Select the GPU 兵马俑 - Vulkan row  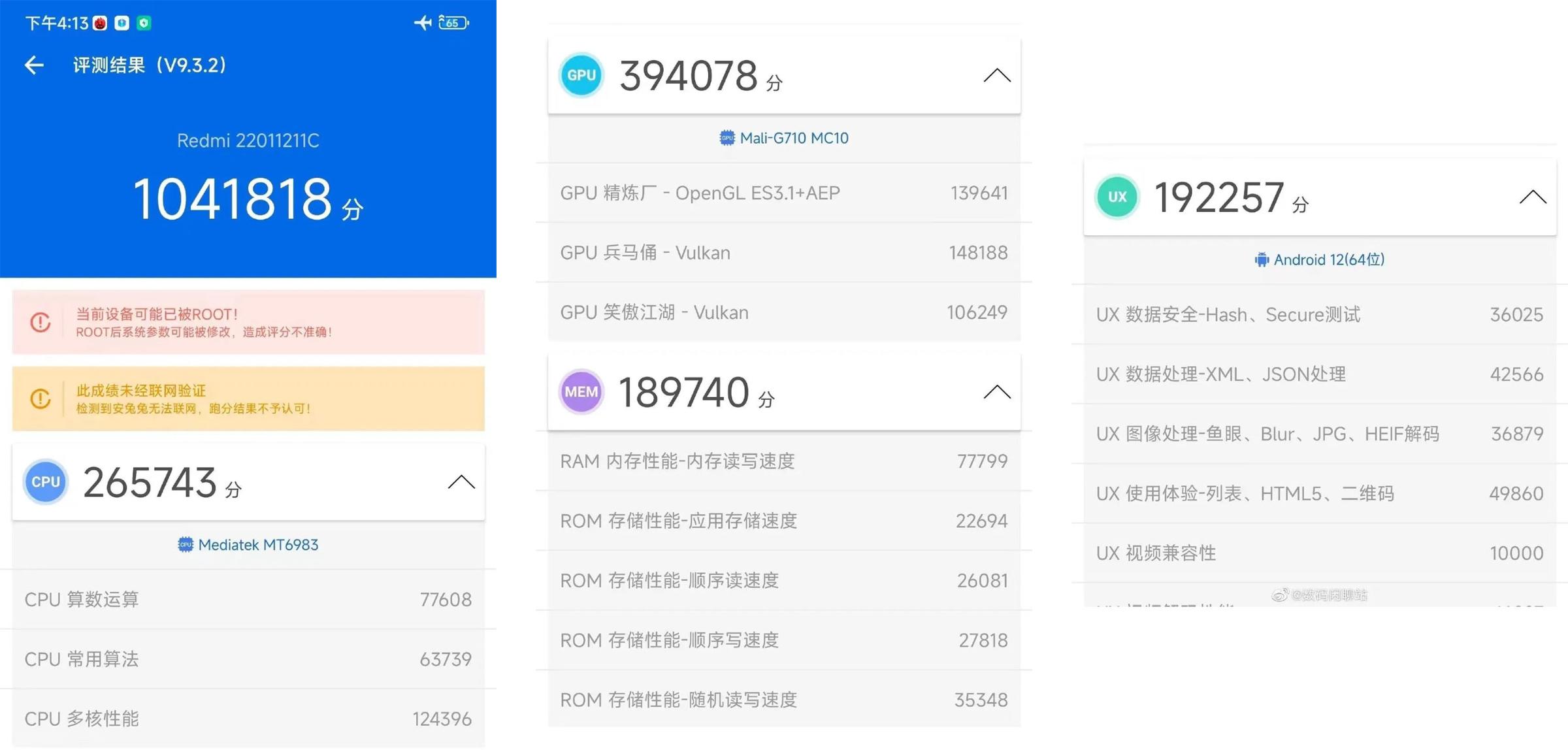784,253
